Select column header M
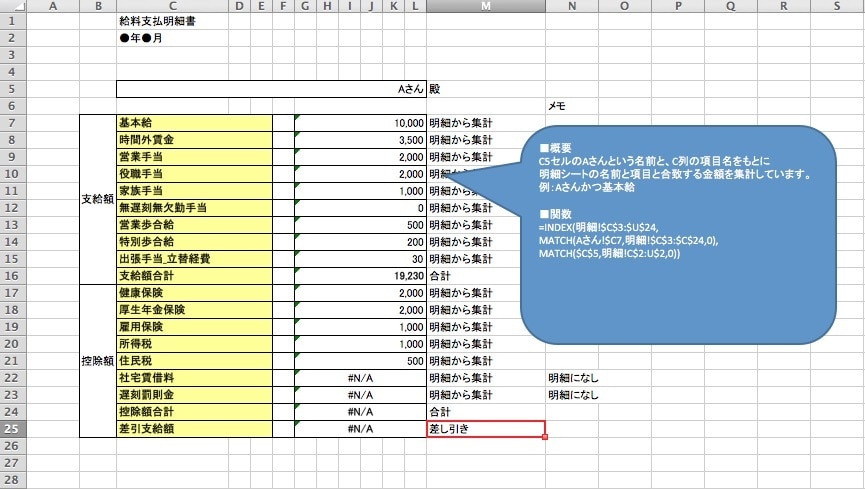This screenshot has width=865, height=489. (x=485, y=6)
